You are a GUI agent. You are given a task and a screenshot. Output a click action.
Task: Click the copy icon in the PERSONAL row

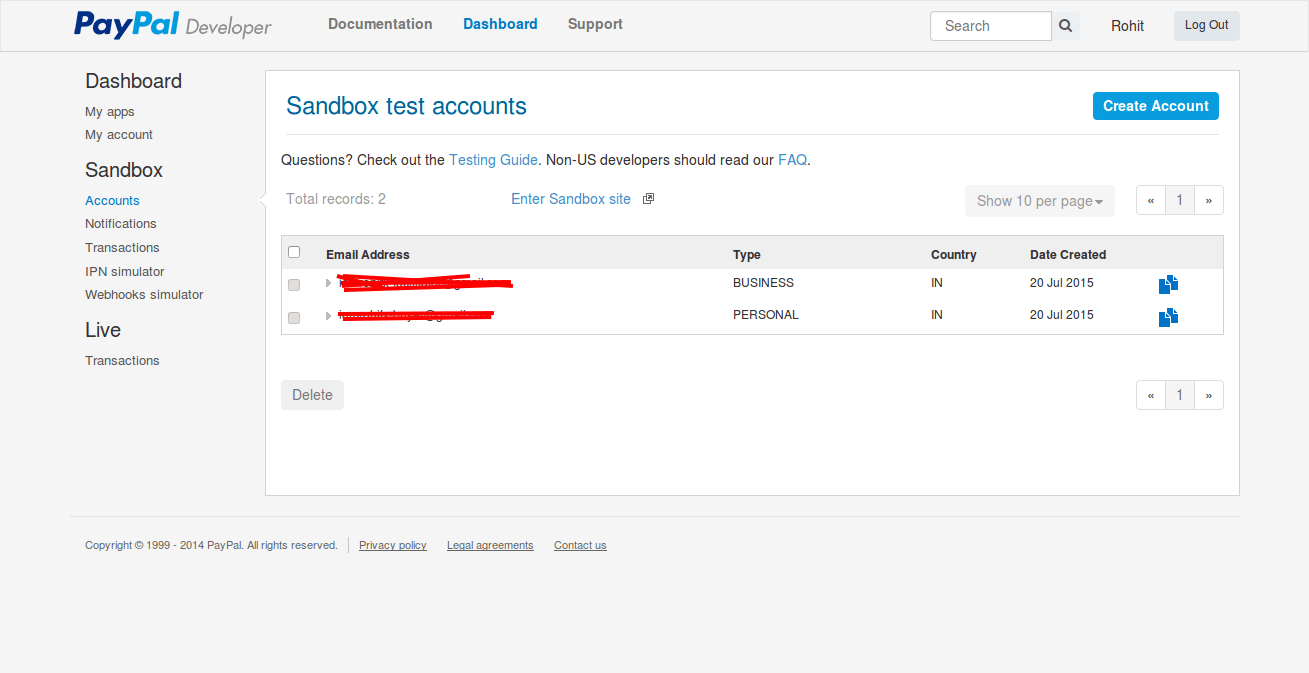point(1168,317)
